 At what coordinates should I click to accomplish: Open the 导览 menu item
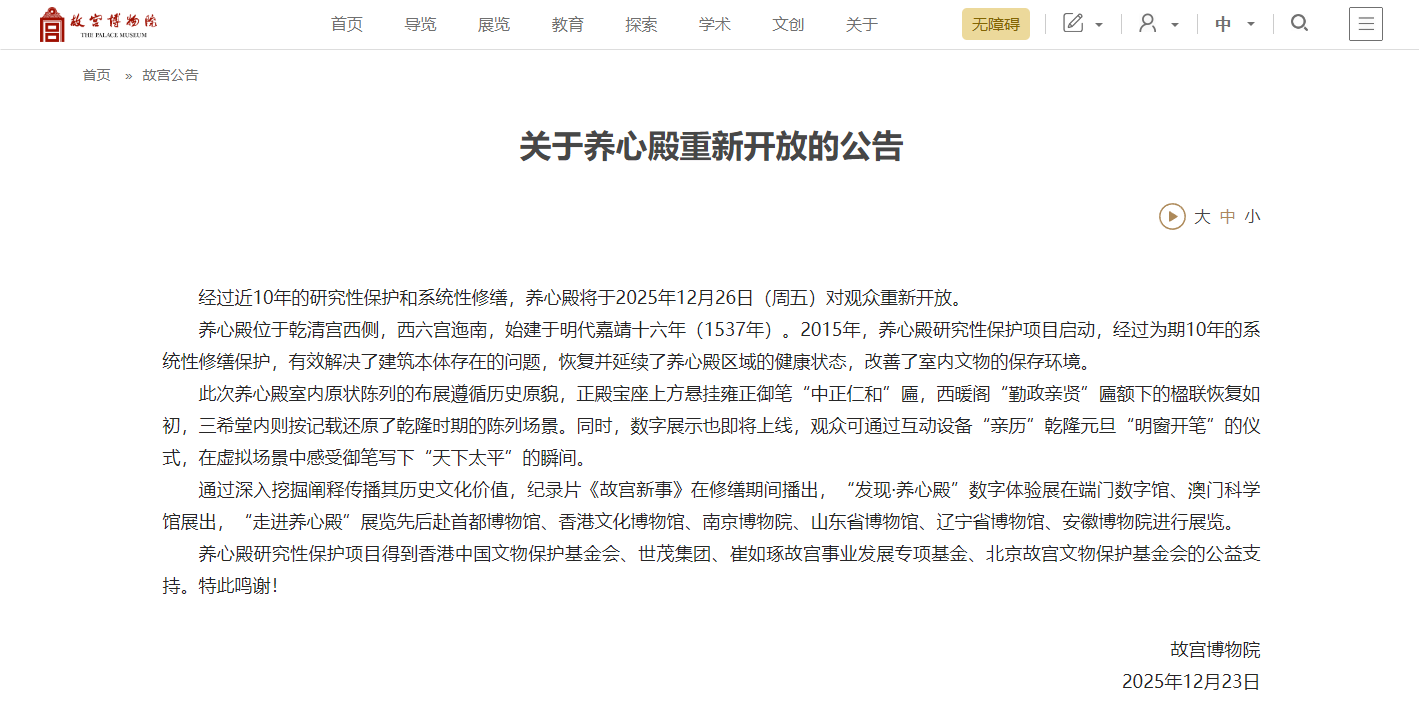pyautogui.click(x=420, y=24)
